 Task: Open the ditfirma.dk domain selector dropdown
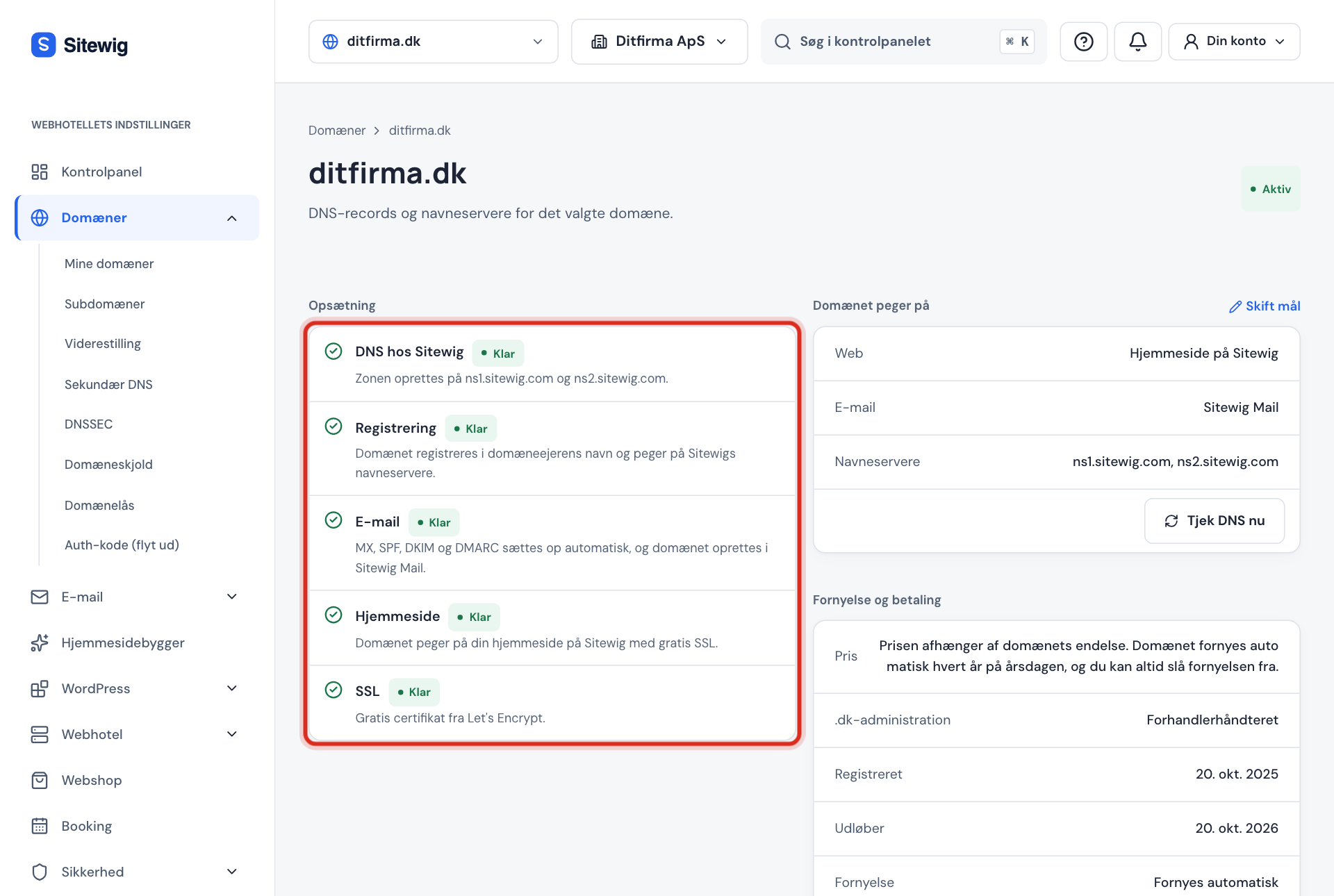(433, 42)
